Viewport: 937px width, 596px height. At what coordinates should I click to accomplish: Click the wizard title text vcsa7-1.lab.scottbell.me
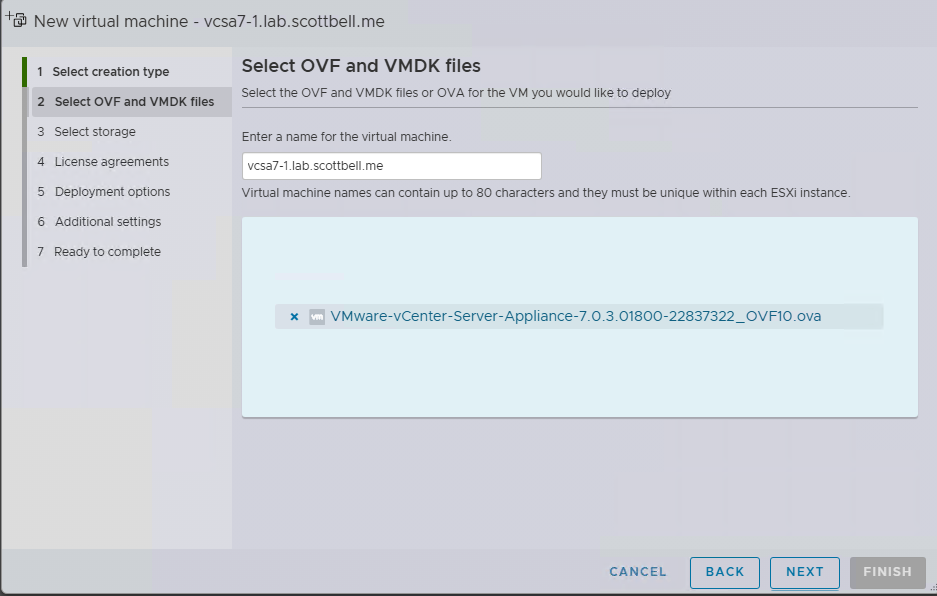pyautogui.click(x=209, y=21)
